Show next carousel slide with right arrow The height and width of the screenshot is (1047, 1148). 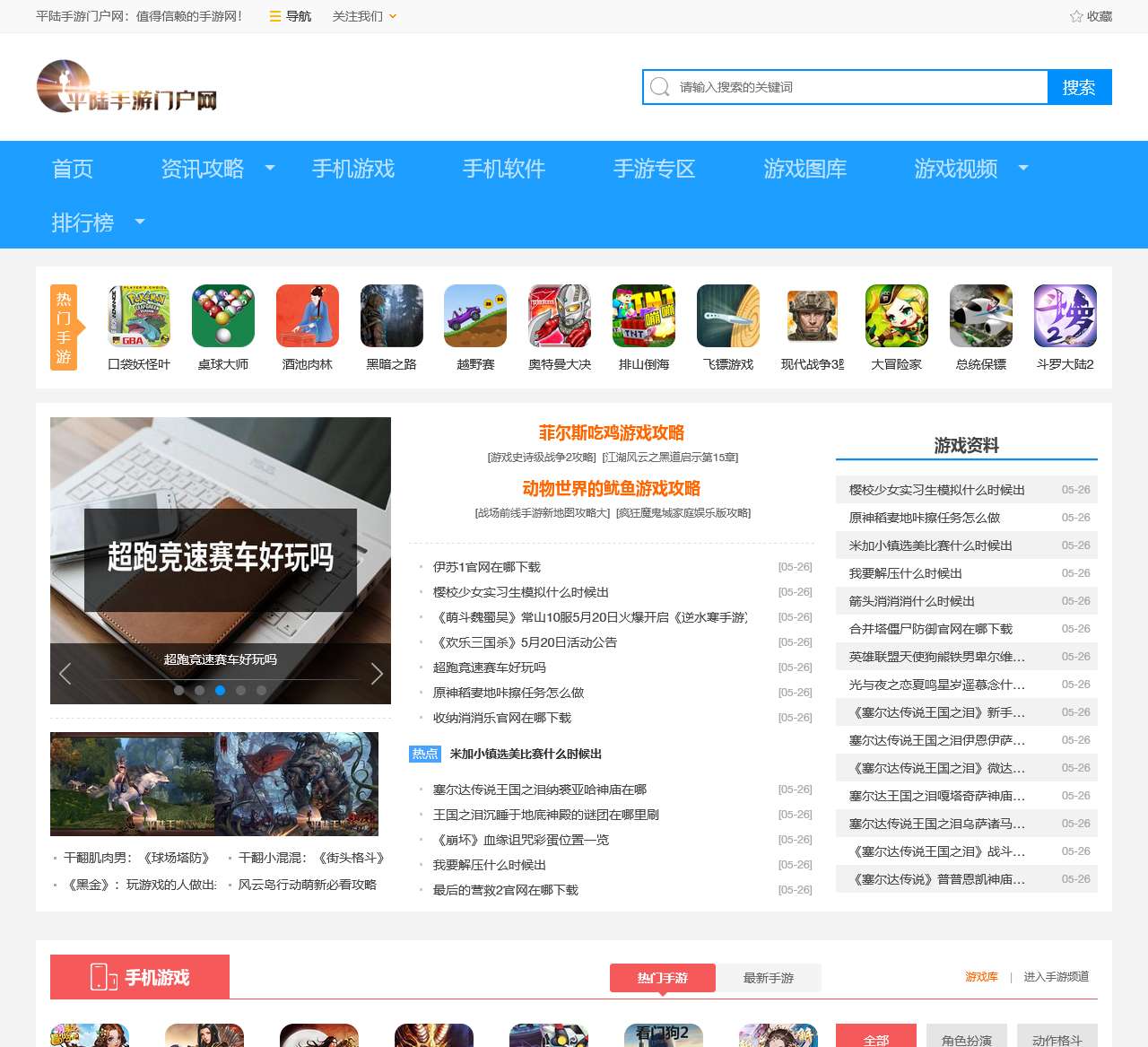click(377, 673)
